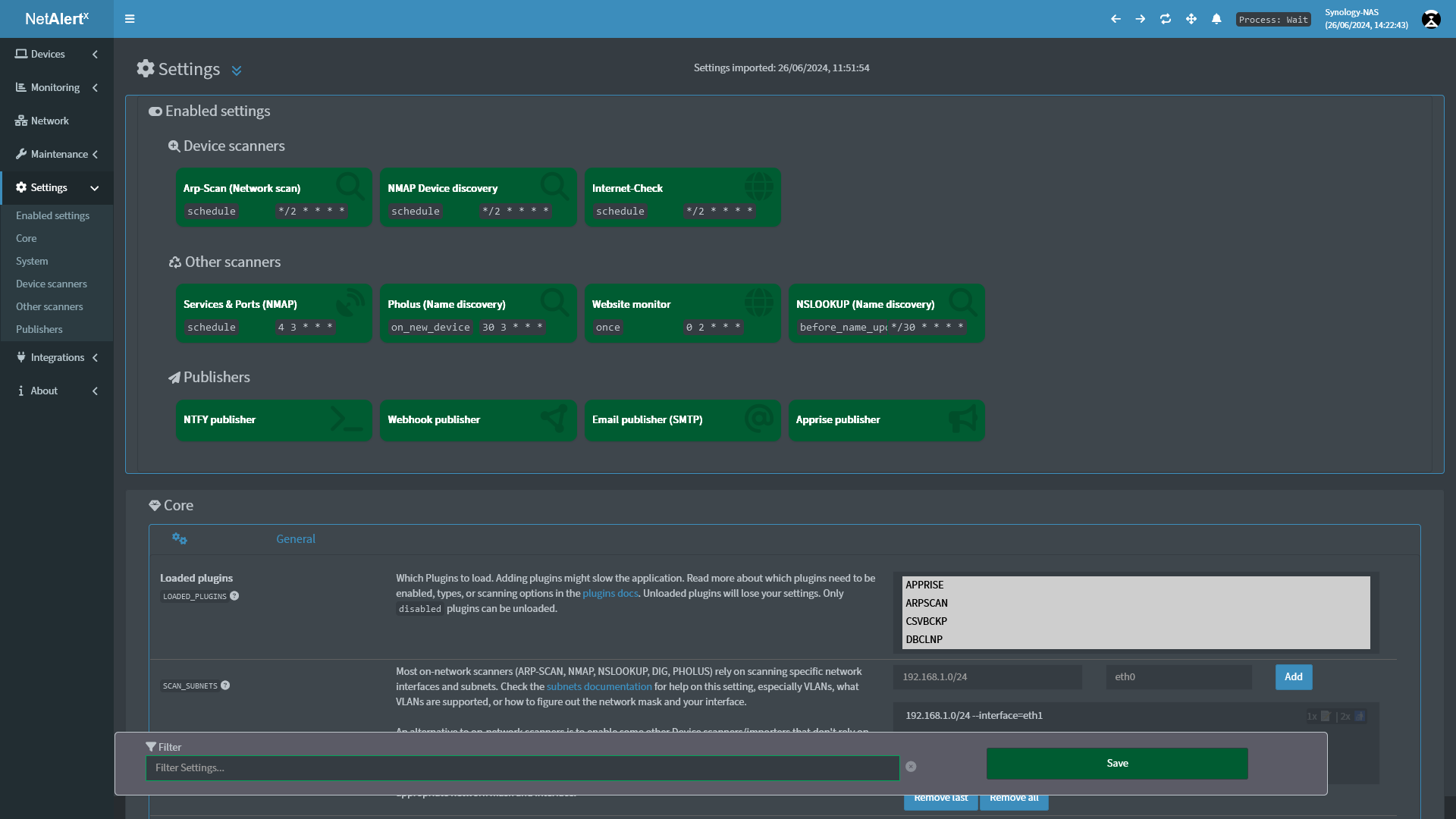Collapse the Settings section in the sidebar
Screen dimensions: 1456x819
pos(94,187)
